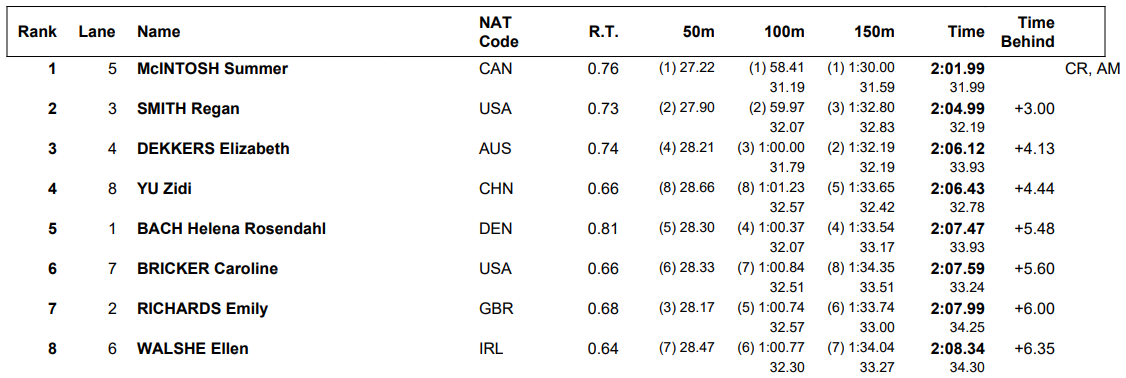The image size is (1126, 378).
Task: Select the Name column header
Action: point(159,32)
